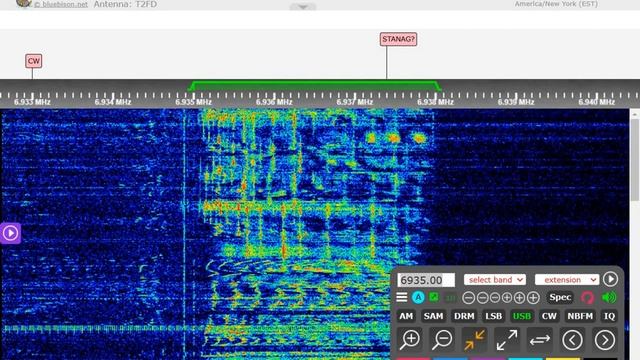This screenshot has height=360, width=640.
Task: Click the frequency input field showing 6935.00
Action: click(425, 280)
